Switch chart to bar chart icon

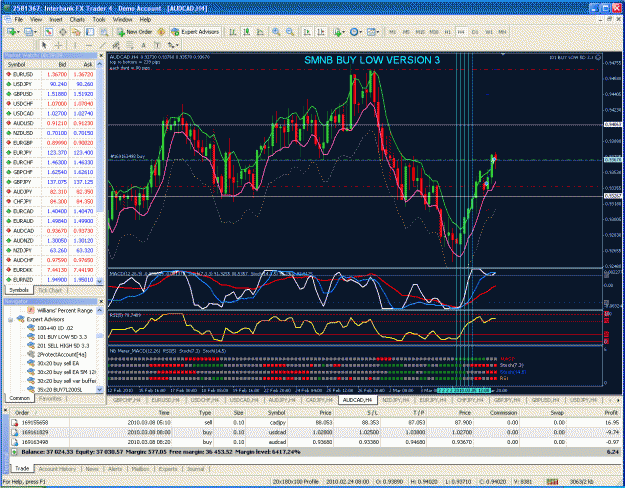point(233,32)
